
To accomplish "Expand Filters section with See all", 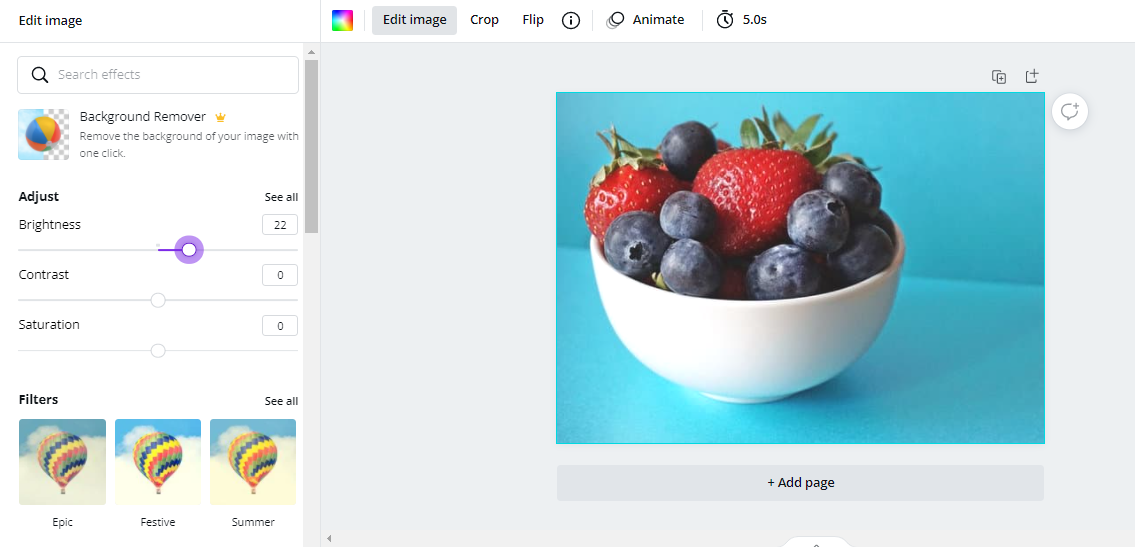I will pos(281,401).
